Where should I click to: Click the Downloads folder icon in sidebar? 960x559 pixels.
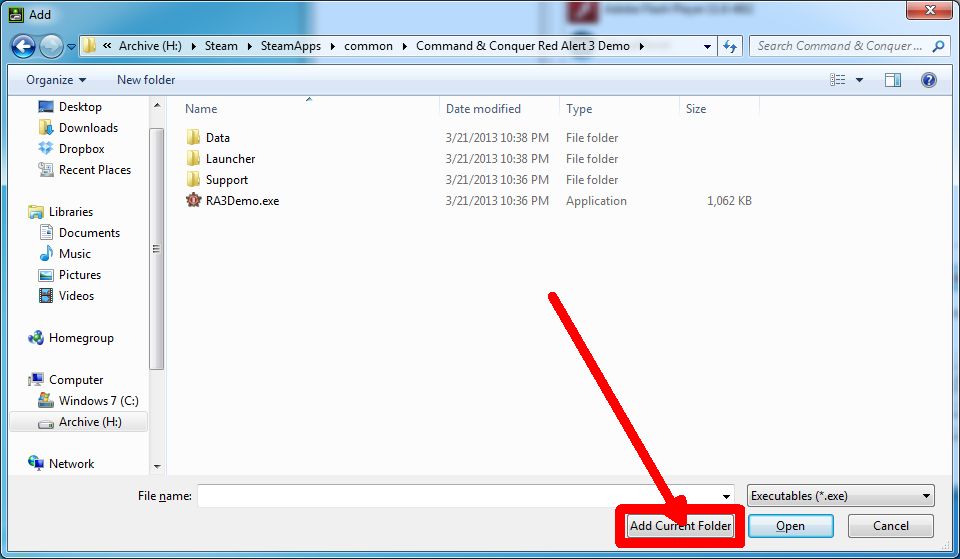coord(46,127)
